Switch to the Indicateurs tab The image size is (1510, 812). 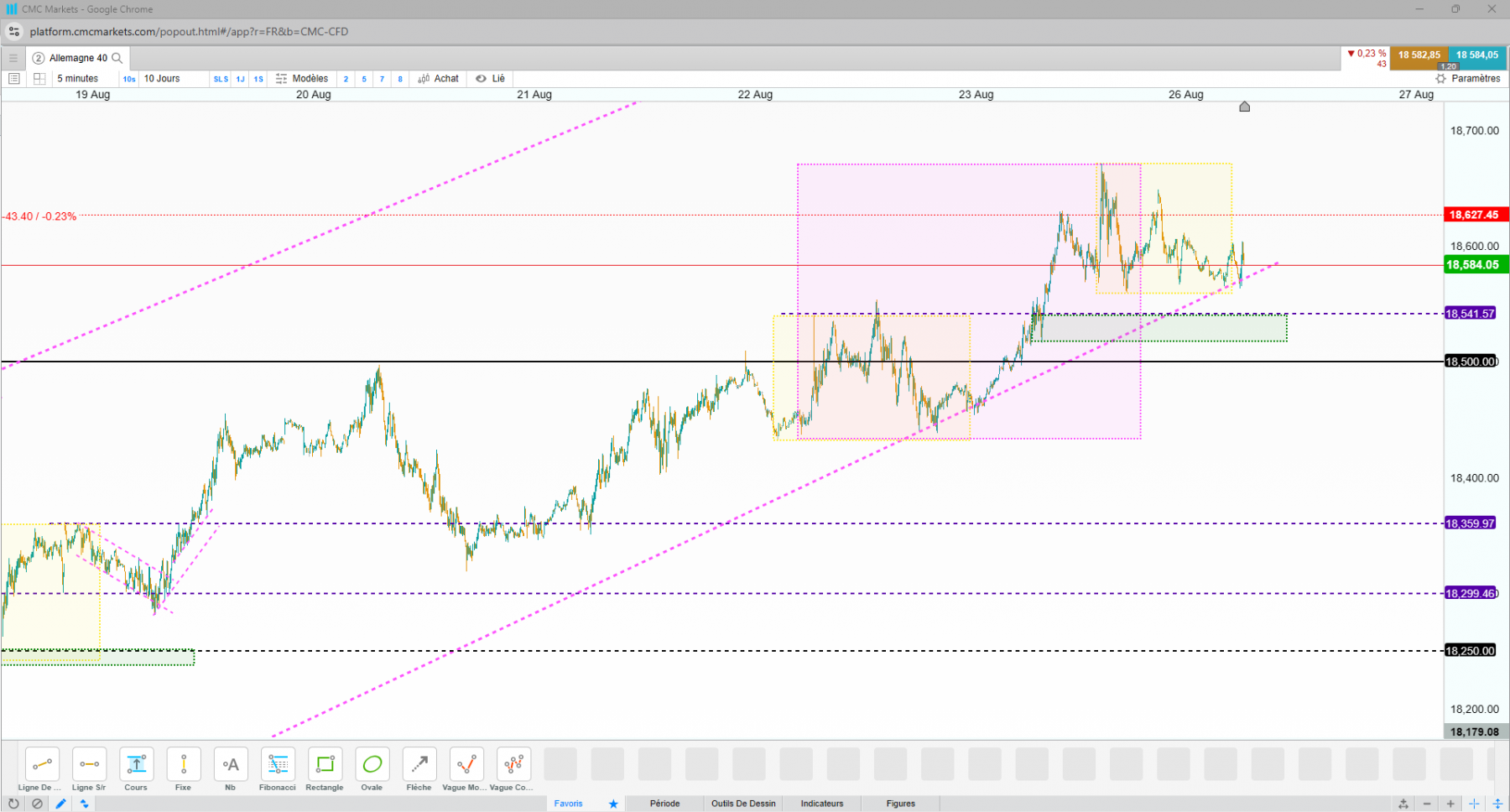pyautogui.click(x=822, y=804)
